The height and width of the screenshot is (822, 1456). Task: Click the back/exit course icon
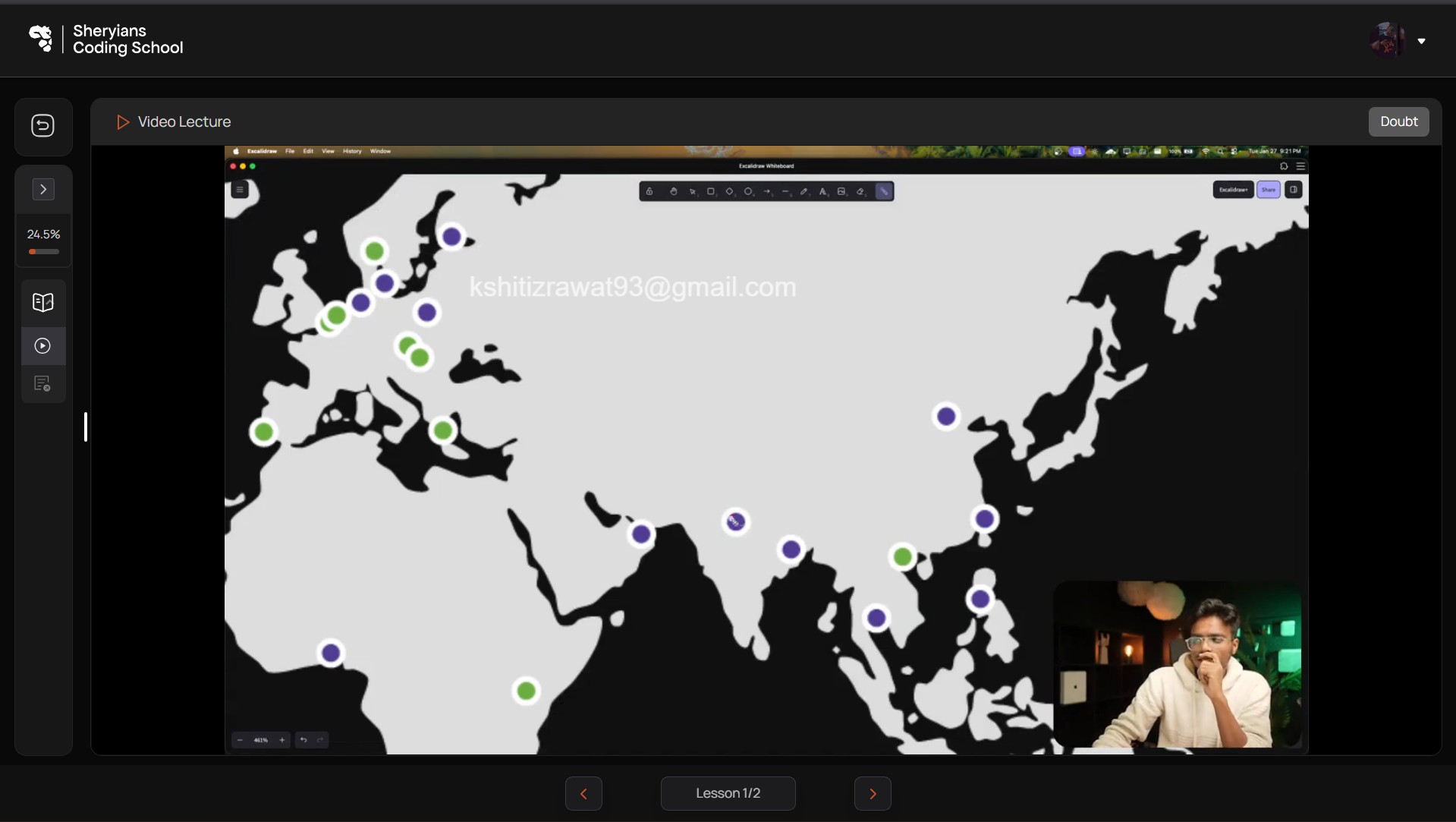click(x=43, y=125)
